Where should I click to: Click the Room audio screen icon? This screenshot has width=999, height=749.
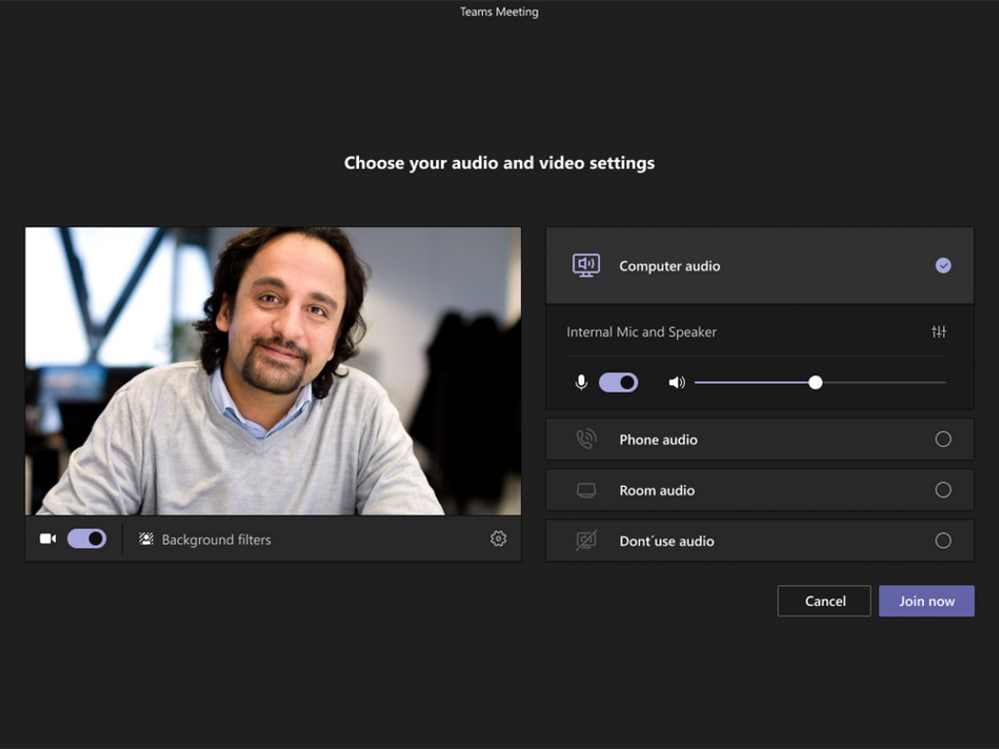(586, 490)
